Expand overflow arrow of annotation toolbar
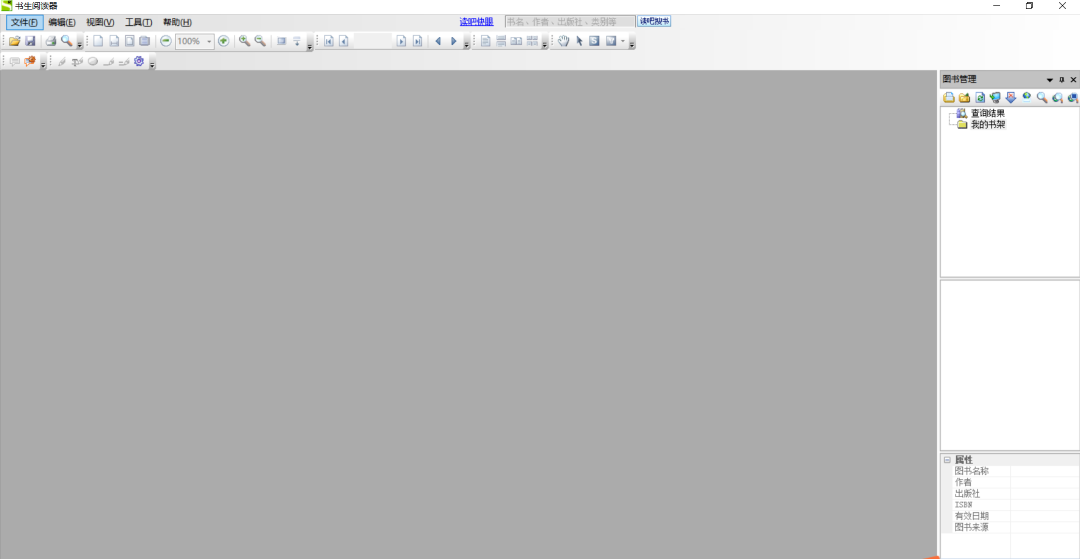The image size is (1080, 559). pyautogui.click(x=152, y=65)
